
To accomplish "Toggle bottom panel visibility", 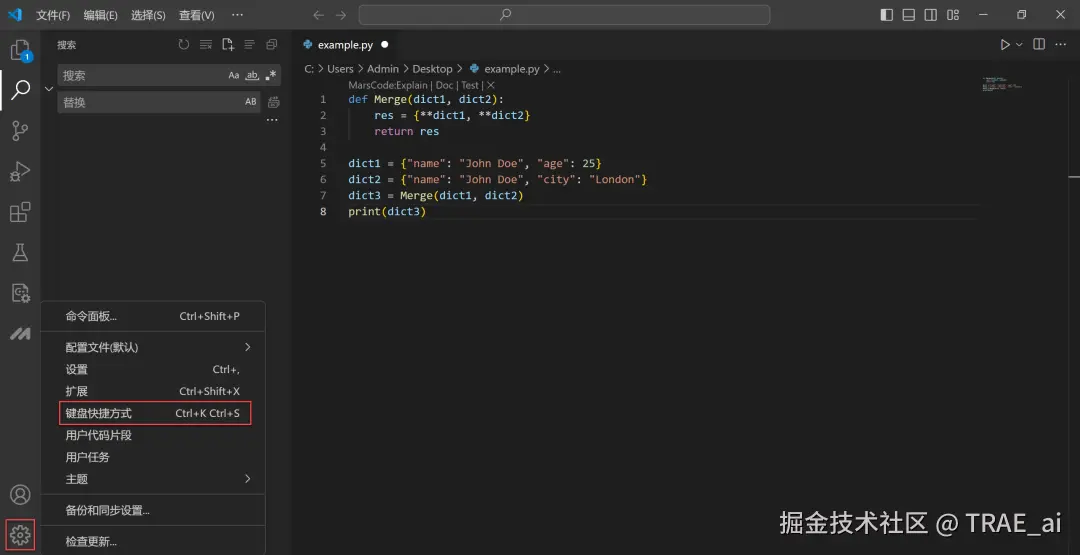I will click(909, 15).
